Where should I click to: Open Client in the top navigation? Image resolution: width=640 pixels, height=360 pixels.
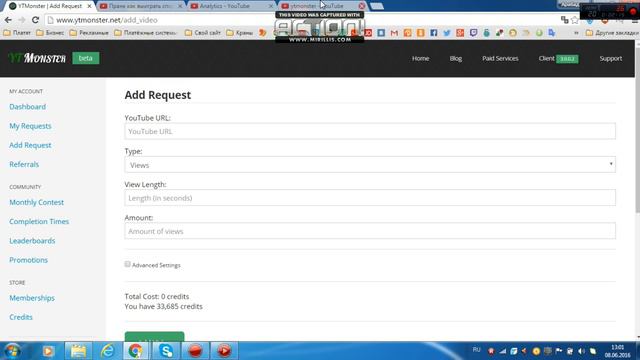[x=558, y=58]
